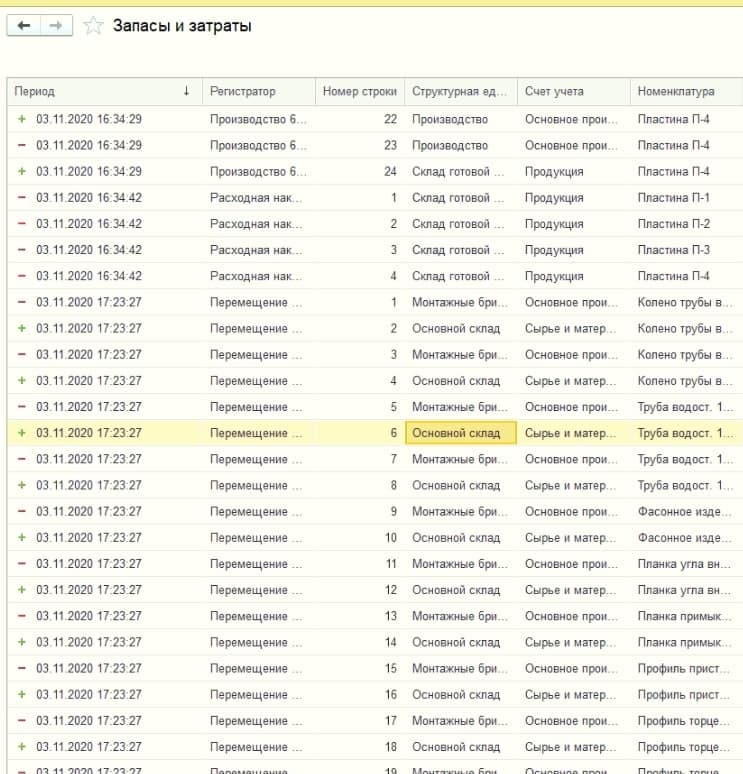Select Фасонное изде... cell in row 10
Viewport: 743px width, 774px height.
pyautogui.click(x=686, y=538)
